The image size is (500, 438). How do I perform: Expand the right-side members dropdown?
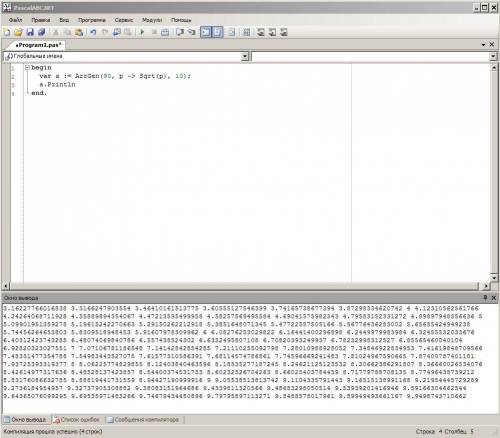point(493,56)
